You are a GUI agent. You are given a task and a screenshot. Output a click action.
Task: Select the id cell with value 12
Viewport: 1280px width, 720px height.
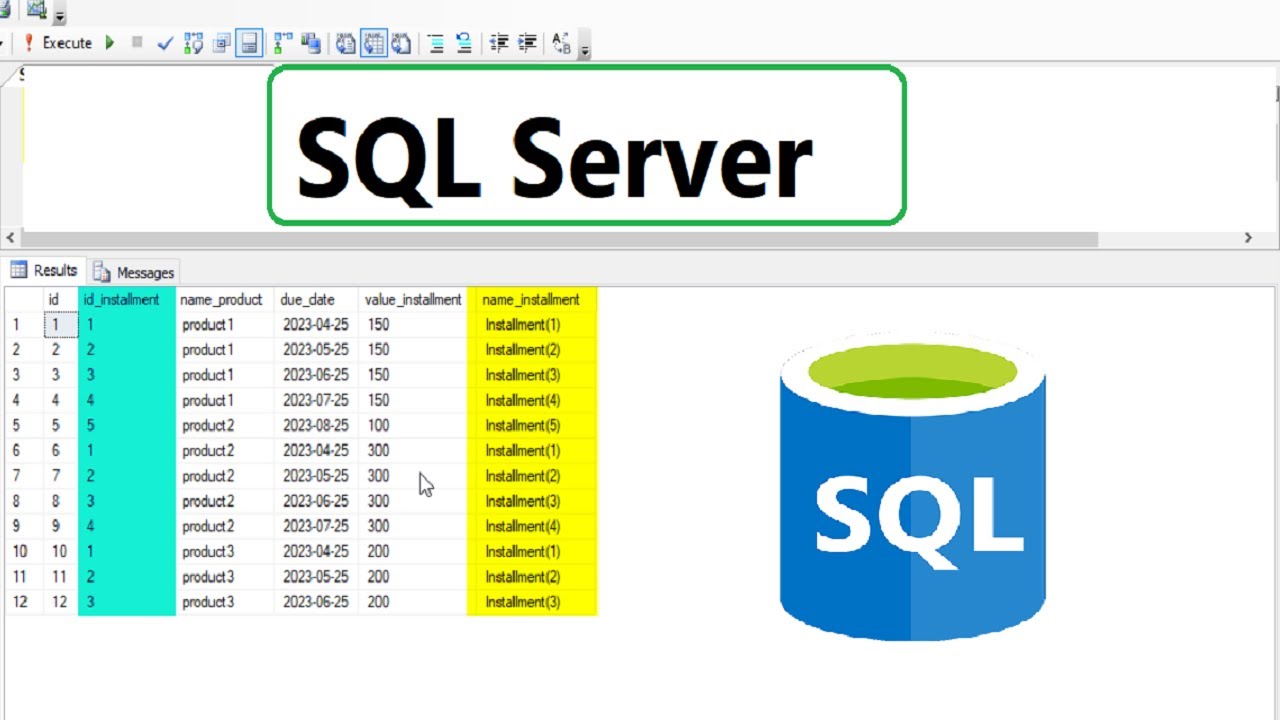click(x=60, y=602)
